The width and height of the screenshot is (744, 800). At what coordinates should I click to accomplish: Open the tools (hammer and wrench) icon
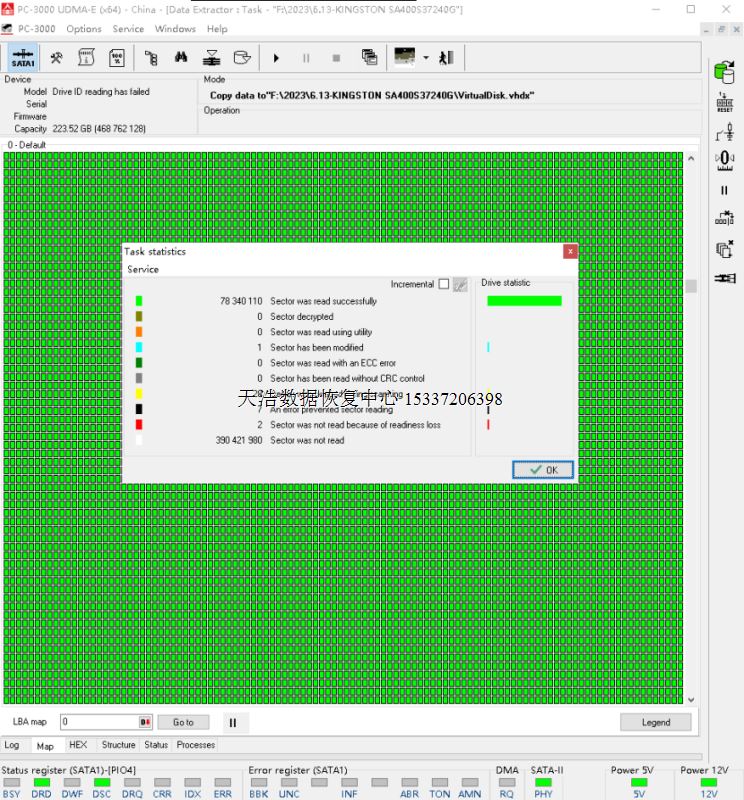[x=56, y=57]
